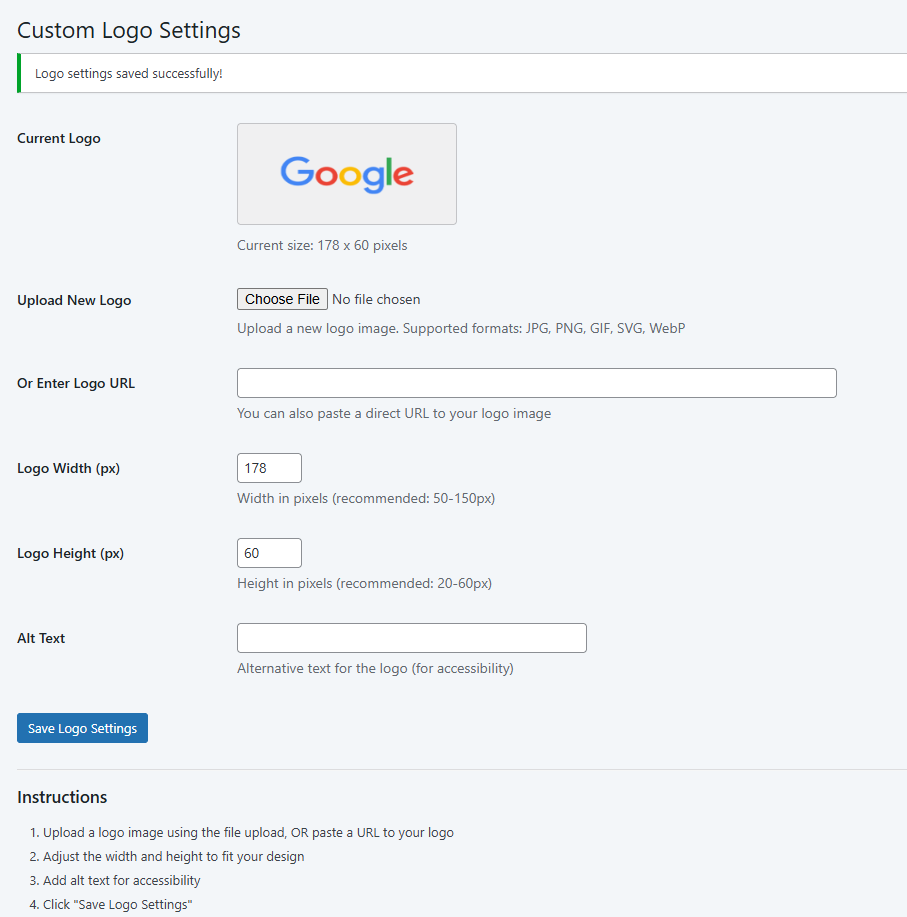This screenshot has height=917, width=907.
Task: Click the supported formats help text
Action: coord(461,328)
